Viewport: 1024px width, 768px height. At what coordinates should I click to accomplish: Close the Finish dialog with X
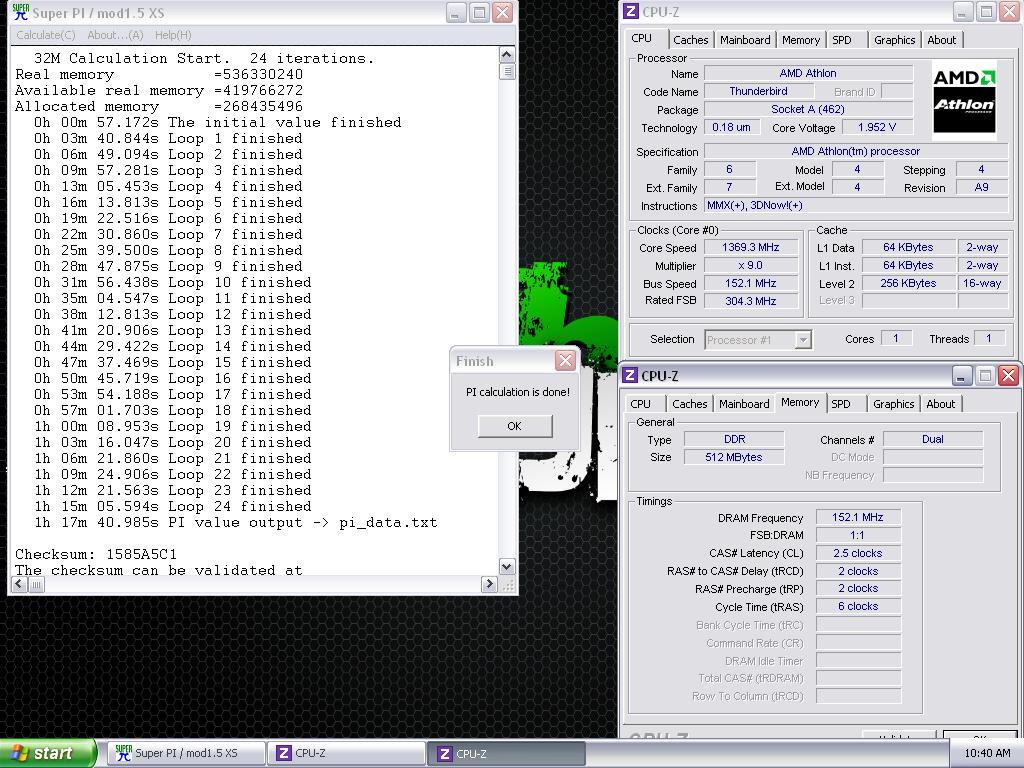click(x=566, y=360)
